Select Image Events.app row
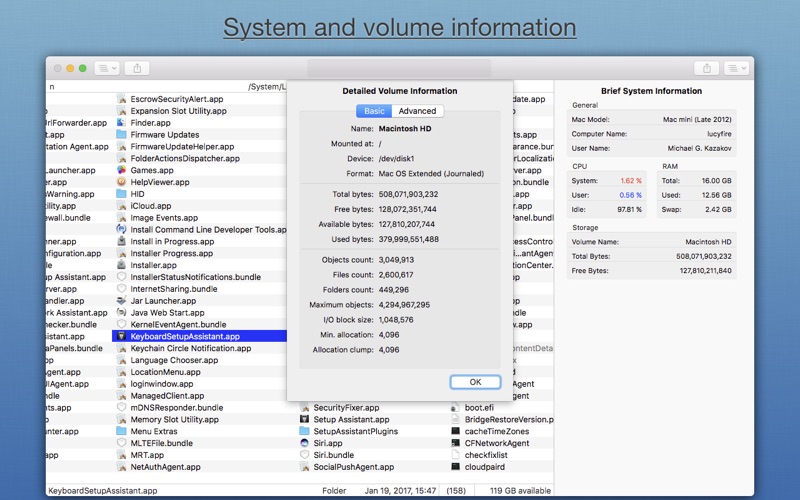The image size is (800, 500). [199, 217]
